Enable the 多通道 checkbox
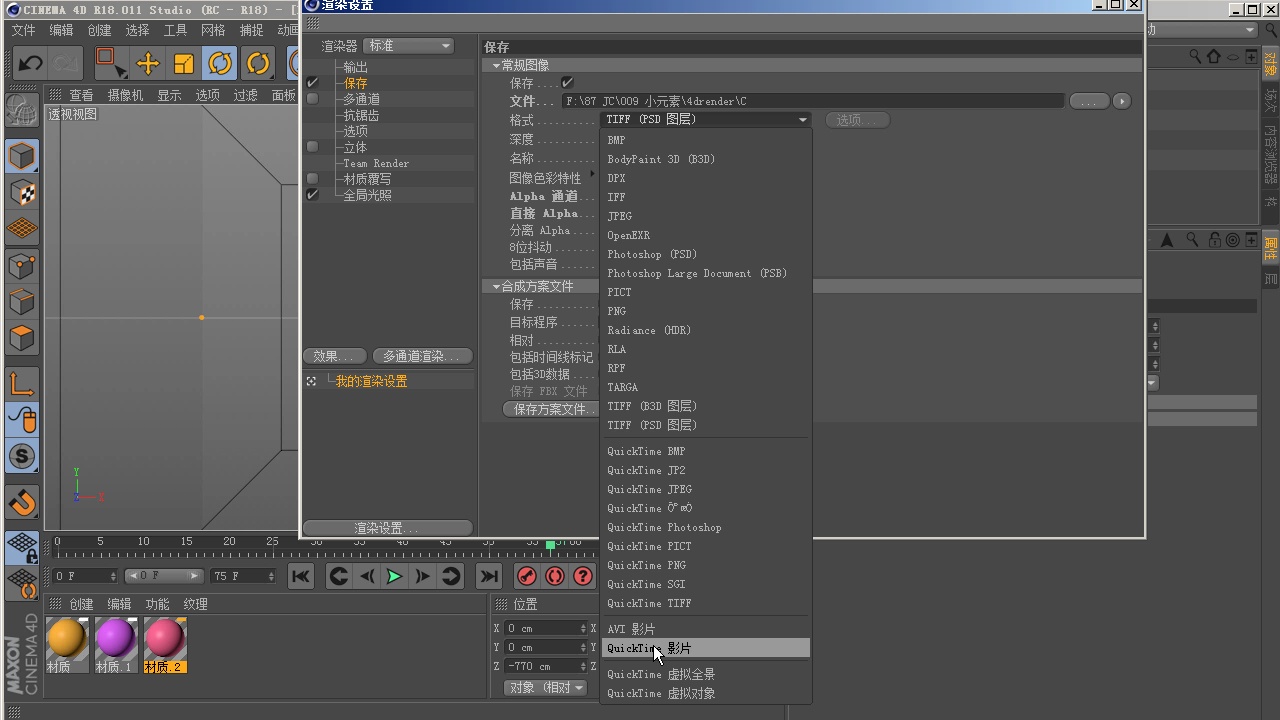 click(313, 99)
